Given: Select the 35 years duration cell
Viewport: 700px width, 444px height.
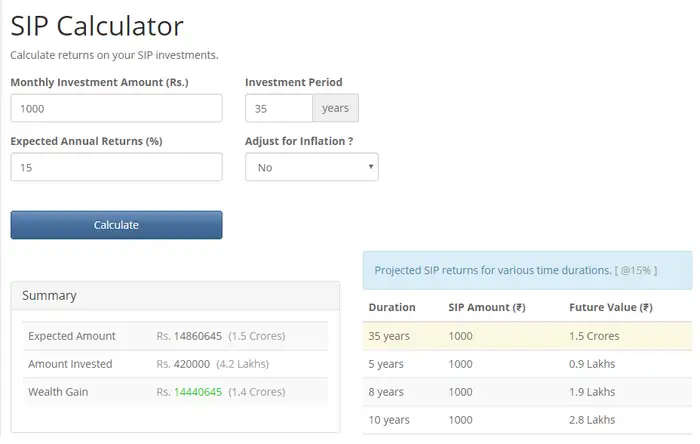Looking at the screenshot, I should pos(389,336).
